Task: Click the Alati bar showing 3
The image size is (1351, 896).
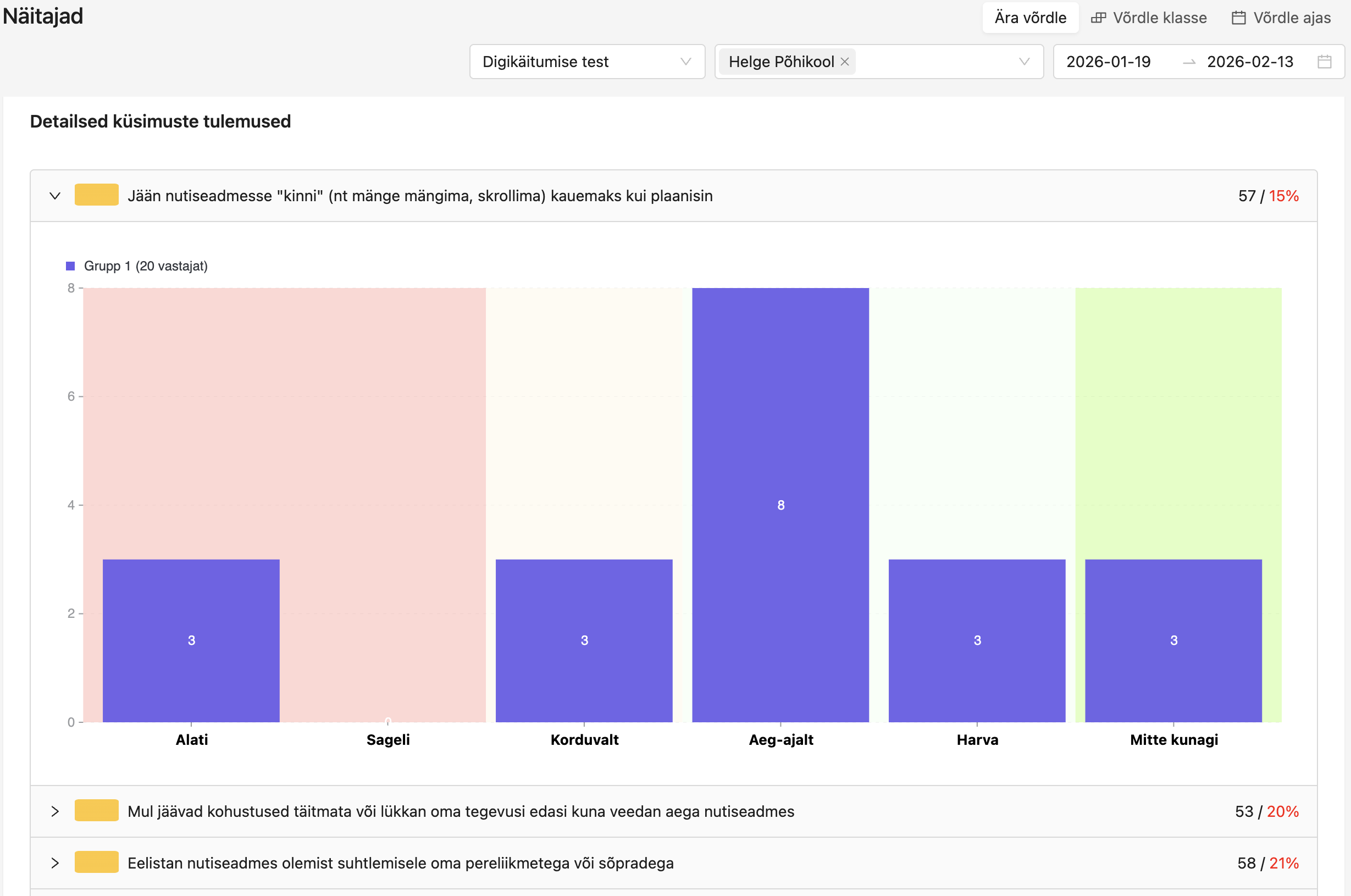Action: pyautogui.click(x=191, y=640)
